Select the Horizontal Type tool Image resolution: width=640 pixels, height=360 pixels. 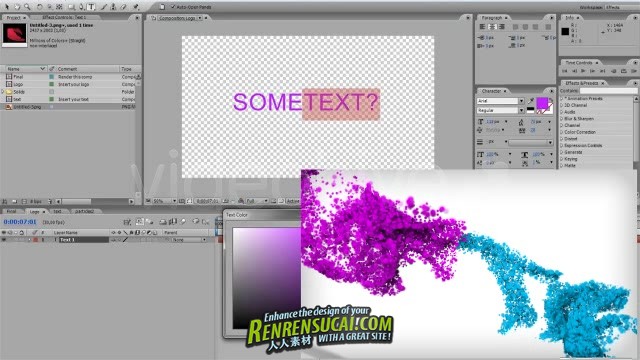click(x=91, y=7)
